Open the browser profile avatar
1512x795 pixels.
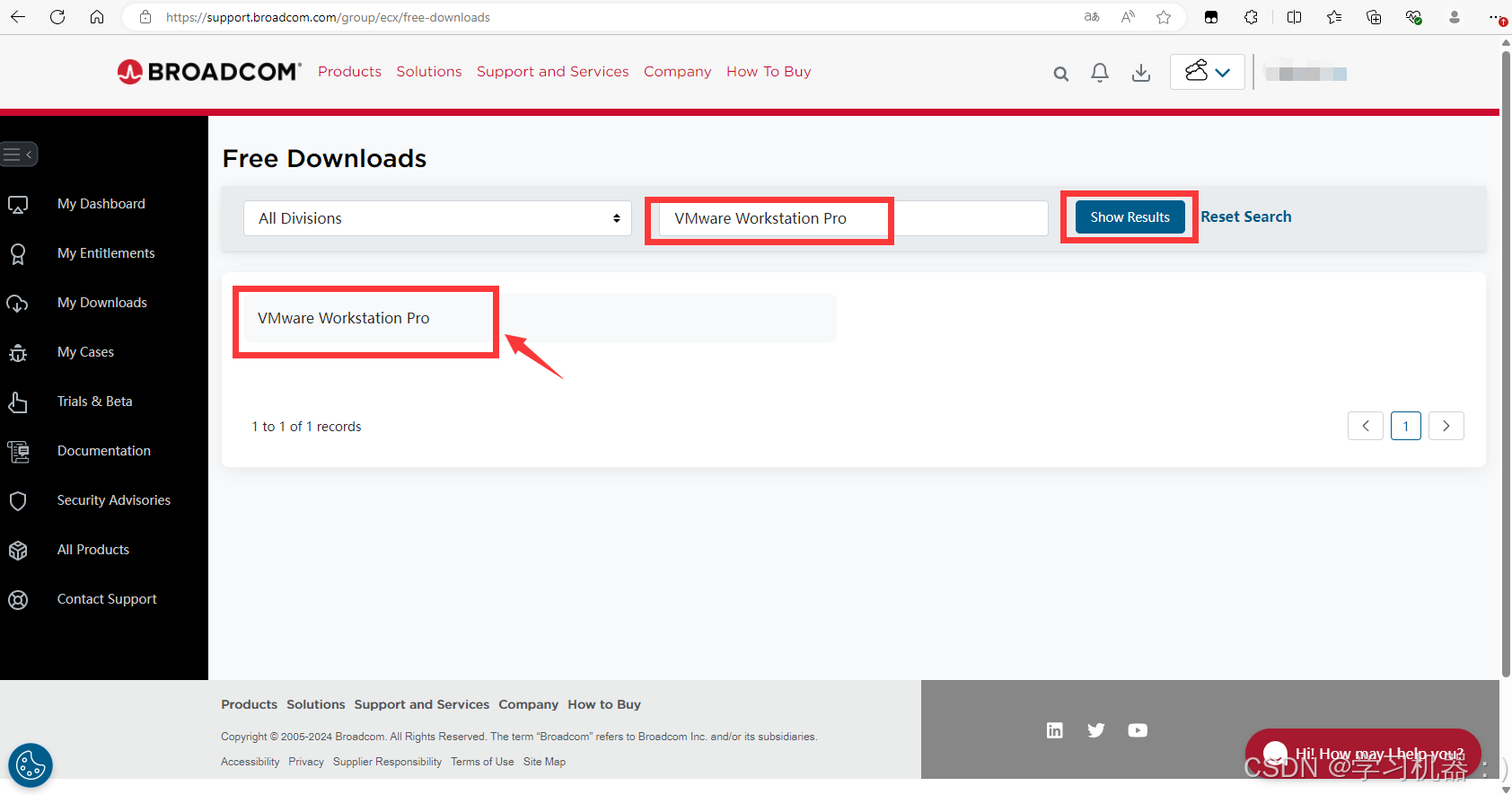(1455, 17)
